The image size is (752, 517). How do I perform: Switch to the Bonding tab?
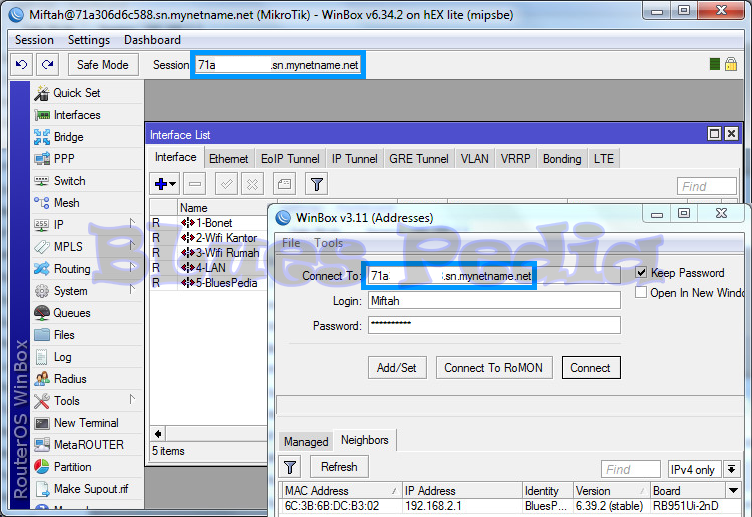(x=562, y=159)
